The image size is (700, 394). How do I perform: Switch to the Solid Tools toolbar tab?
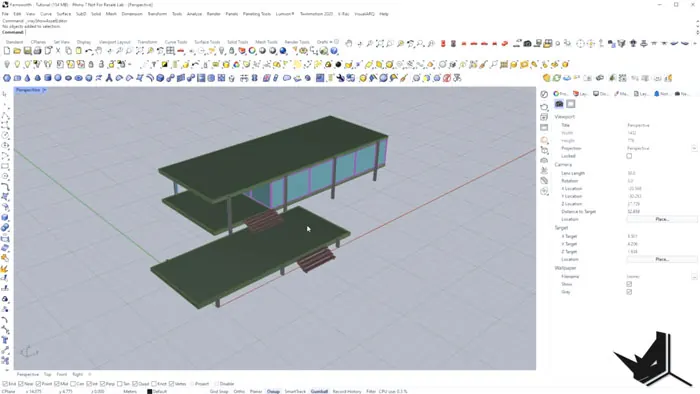[238, 42]
